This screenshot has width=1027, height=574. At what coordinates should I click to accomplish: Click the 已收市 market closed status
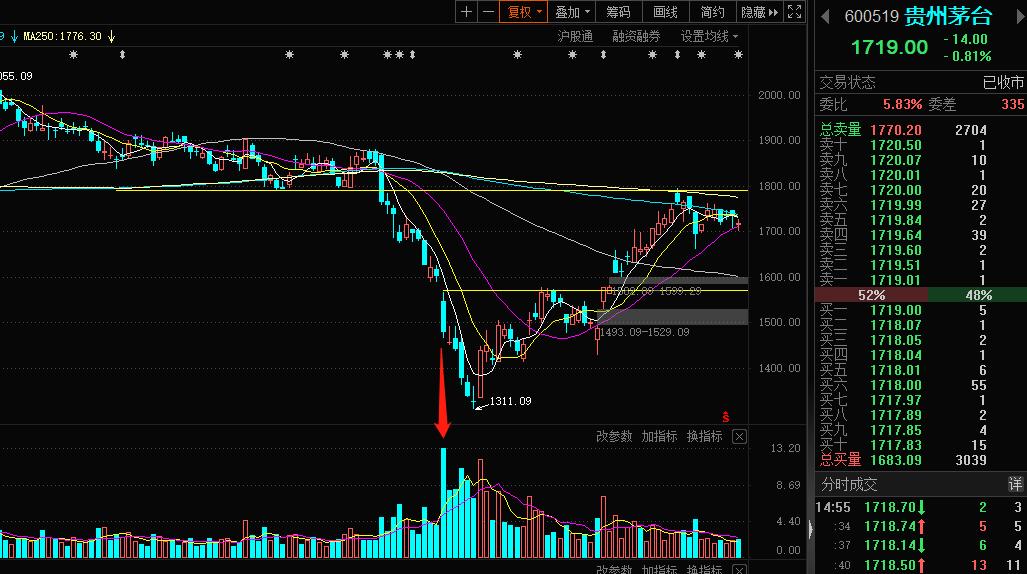point(1003,83)
